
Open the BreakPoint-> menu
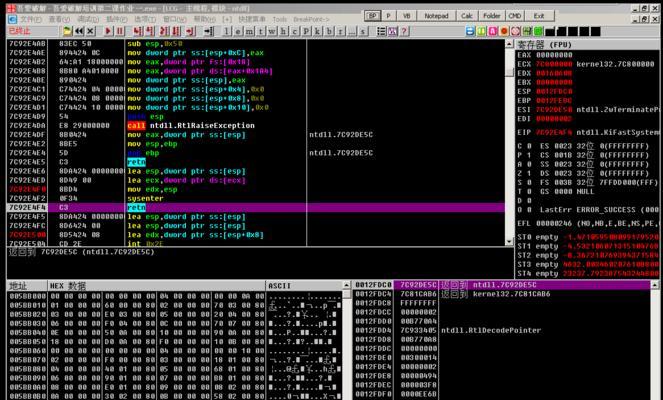tap(311, 19)
